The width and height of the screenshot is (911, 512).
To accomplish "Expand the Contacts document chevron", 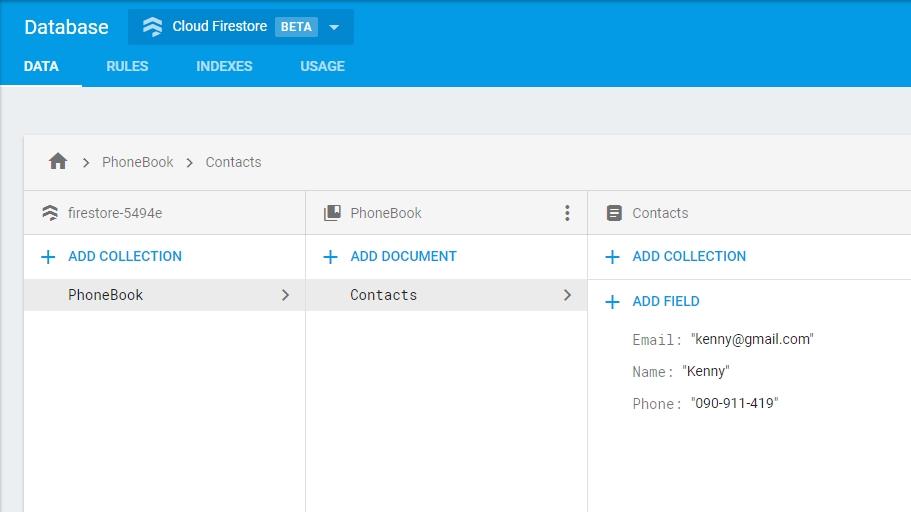I will [567, 295].
